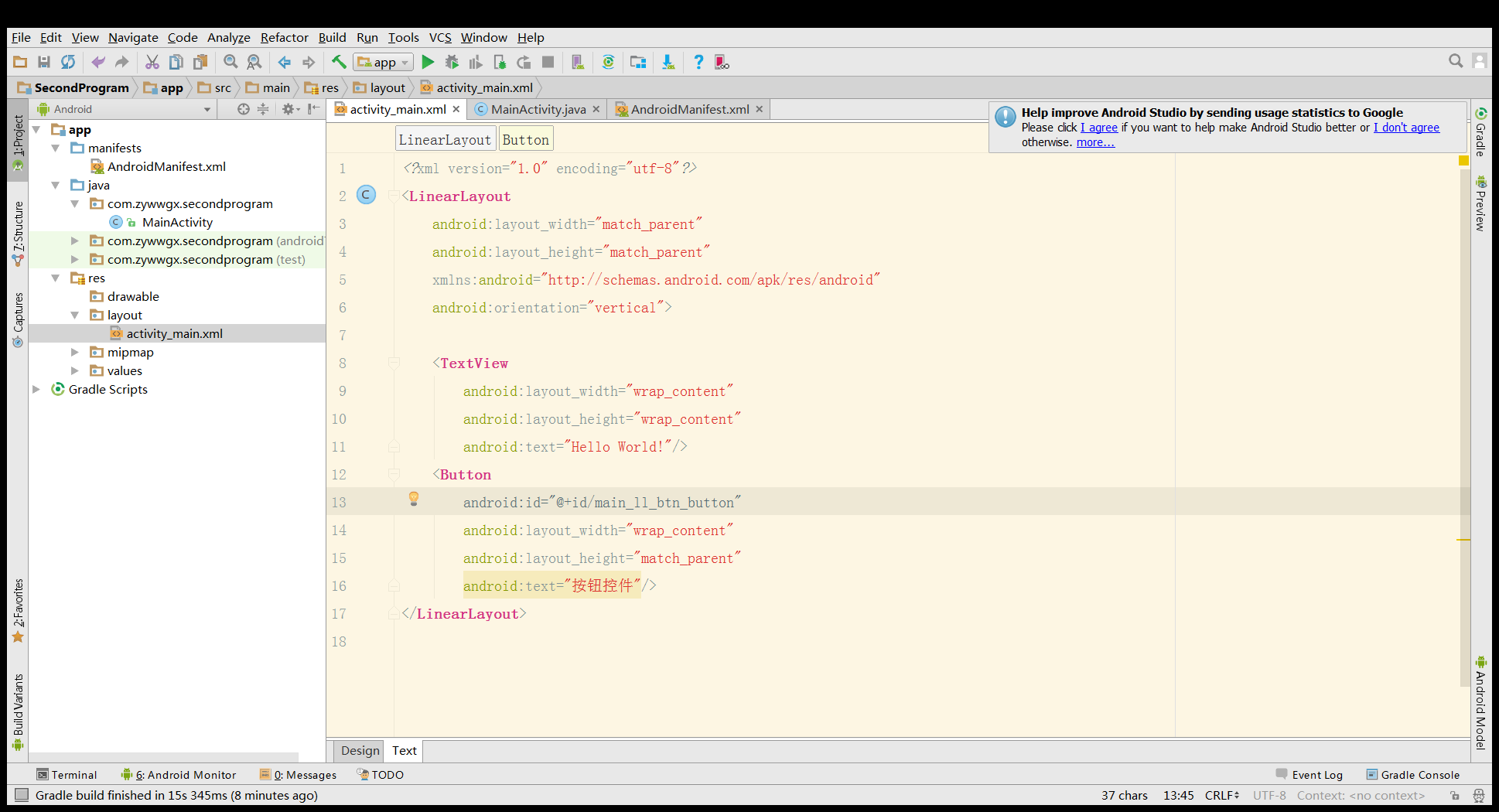Expand the Gradle Scripts tree node
1499x812 pixels.
pos(36,390)
